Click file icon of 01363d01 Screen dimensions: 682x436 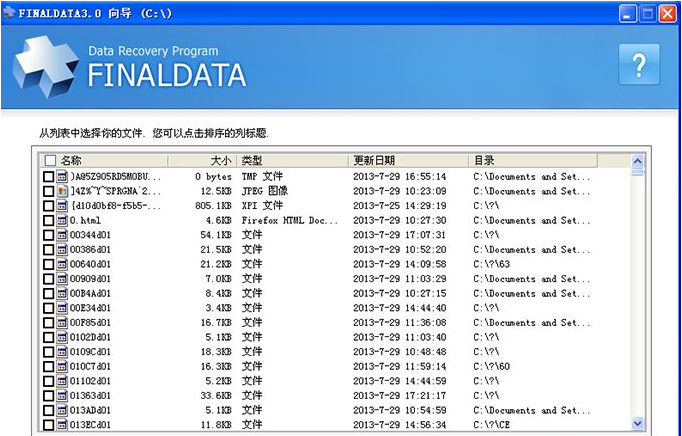pos(62,396)
